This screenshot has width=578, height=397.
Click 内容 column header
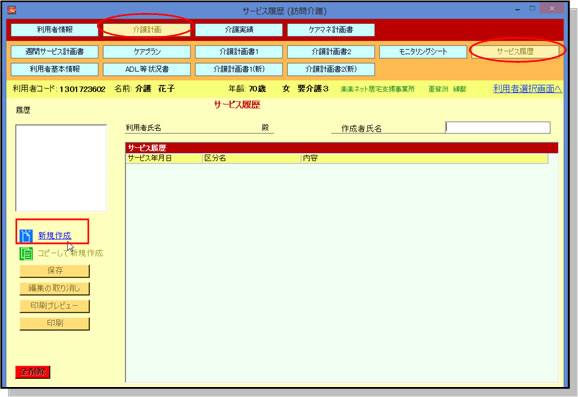(x=424, y=159)
